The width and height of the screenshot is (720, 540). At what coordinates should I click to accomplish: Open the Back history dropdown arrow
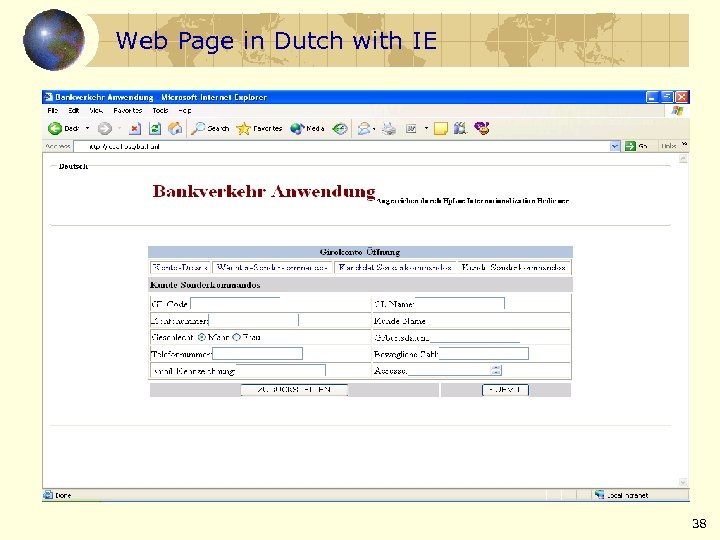[87, 129]
